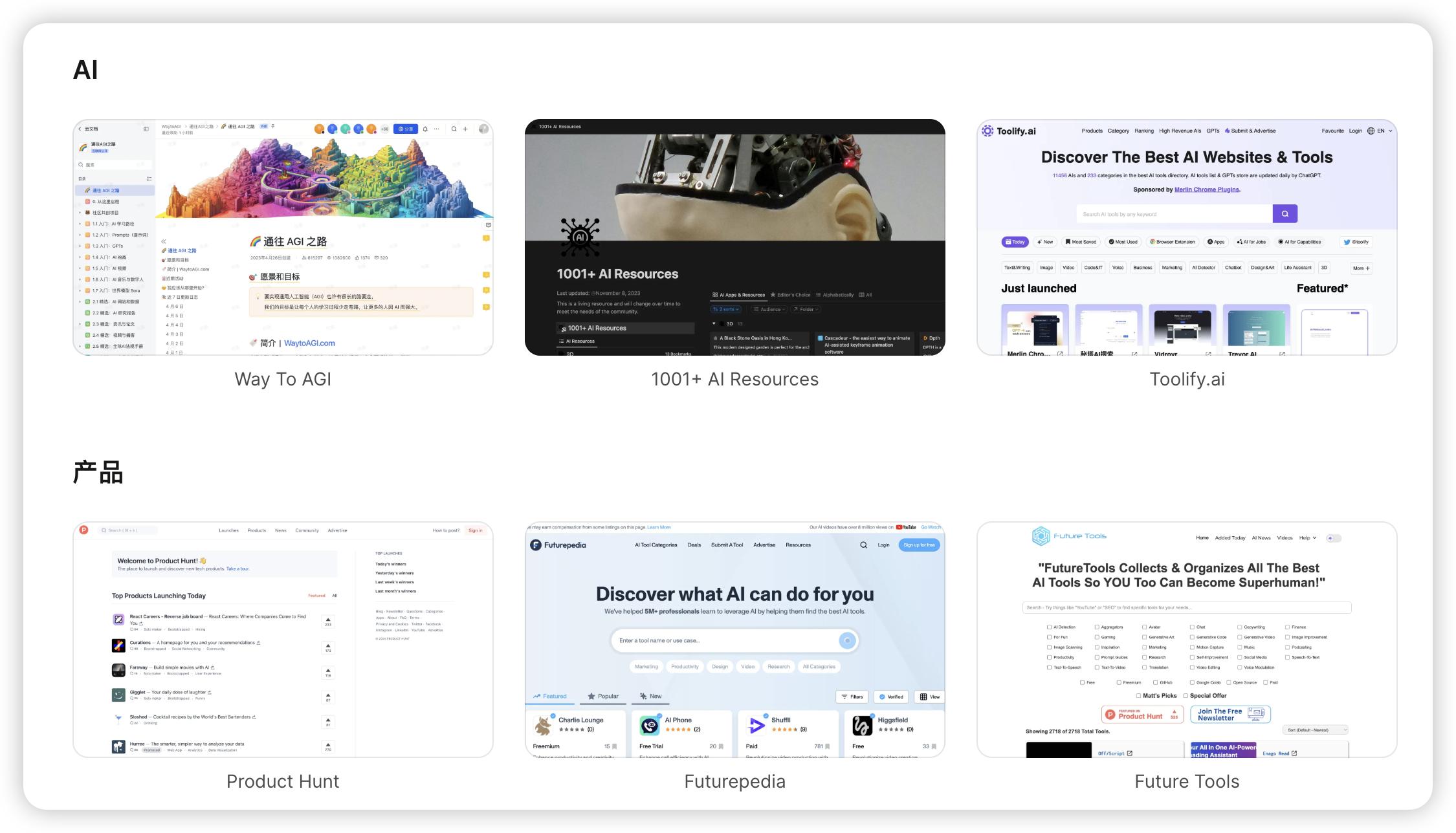This screenshot has height=833, width=1456.
Task: Expand the Help dropdown in Future Tools
Action: coord(1307,538)
